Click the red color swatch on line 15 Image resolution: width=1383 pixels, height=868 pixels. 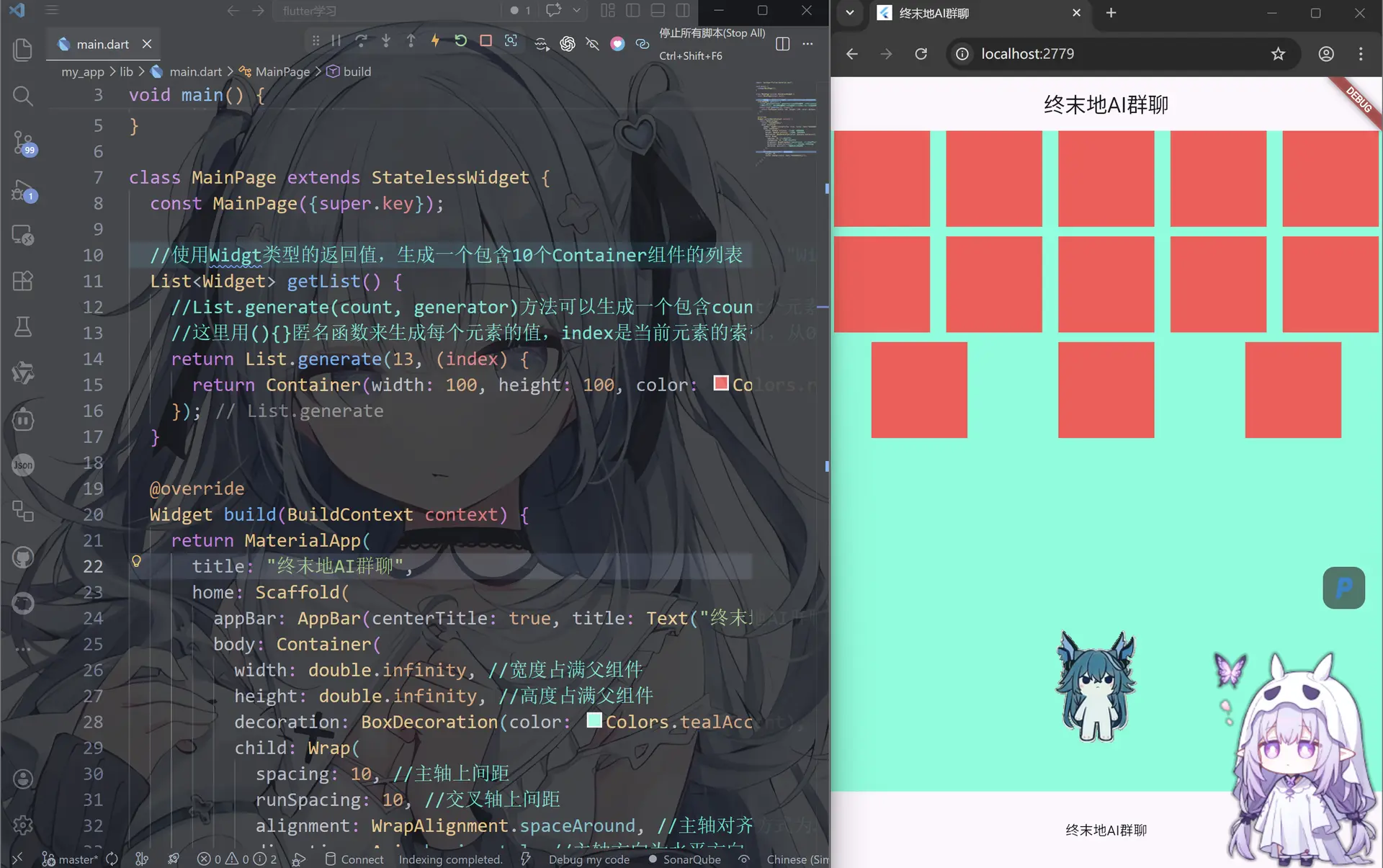[x=721, y=383]
